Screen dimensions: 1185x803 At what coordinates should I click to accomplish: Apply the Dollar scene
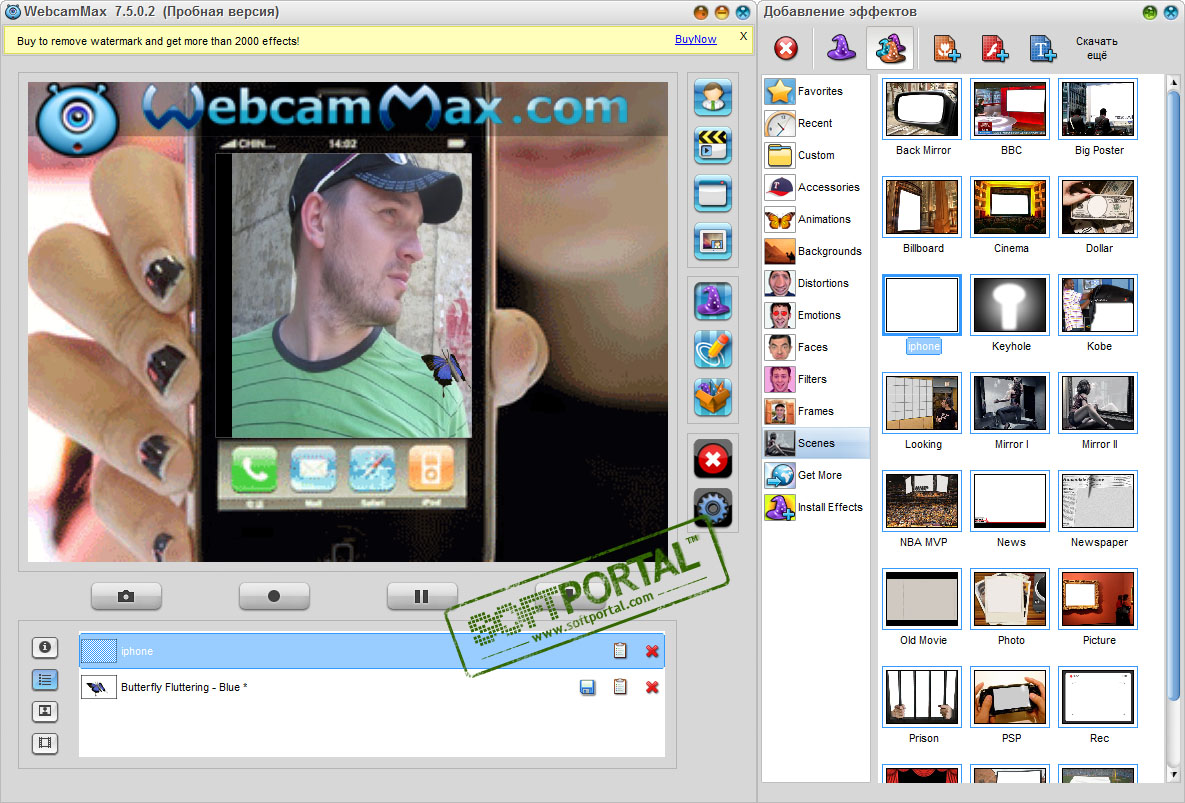coord(1098,207)
